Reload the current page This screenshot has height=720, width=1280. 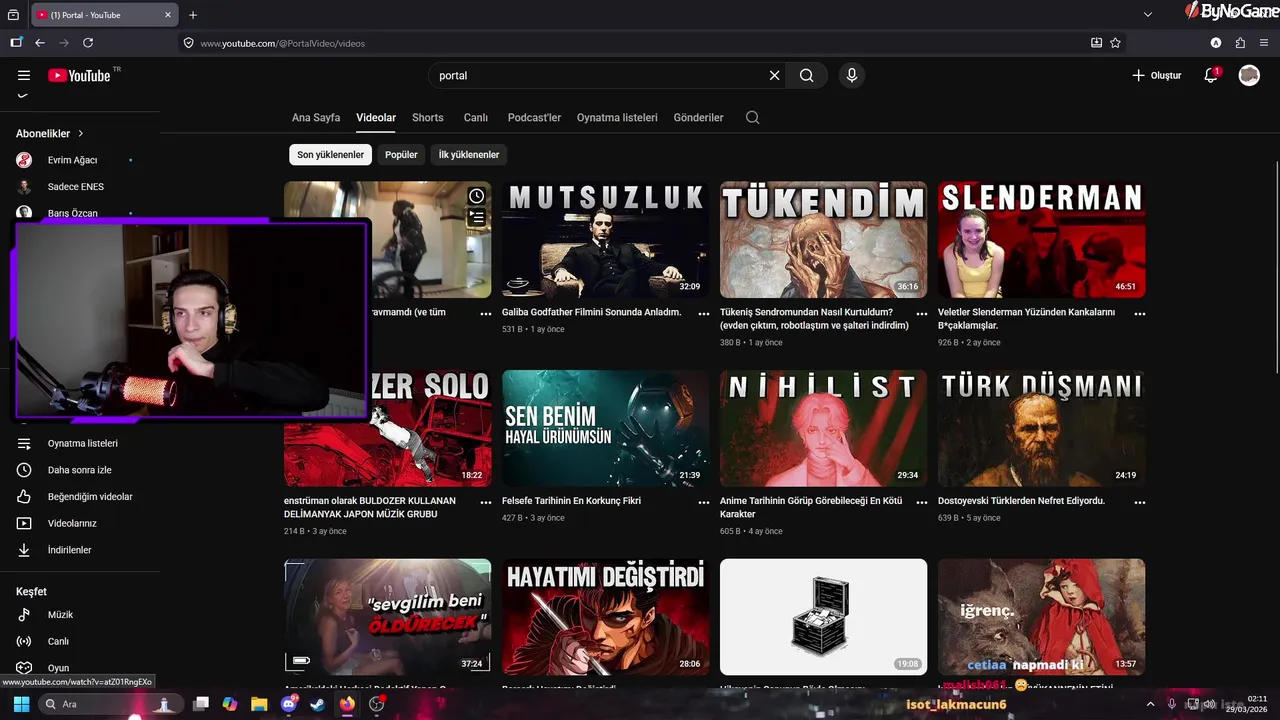(88, 43)
